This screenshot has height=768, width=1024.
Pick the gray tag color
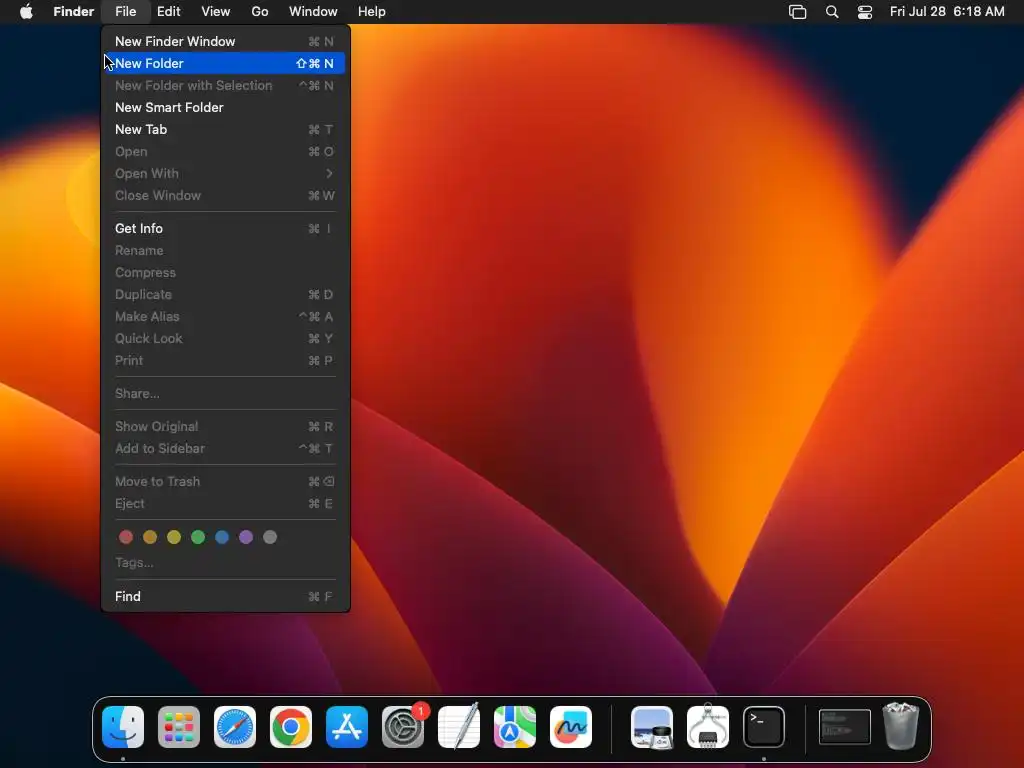point(270,537)
